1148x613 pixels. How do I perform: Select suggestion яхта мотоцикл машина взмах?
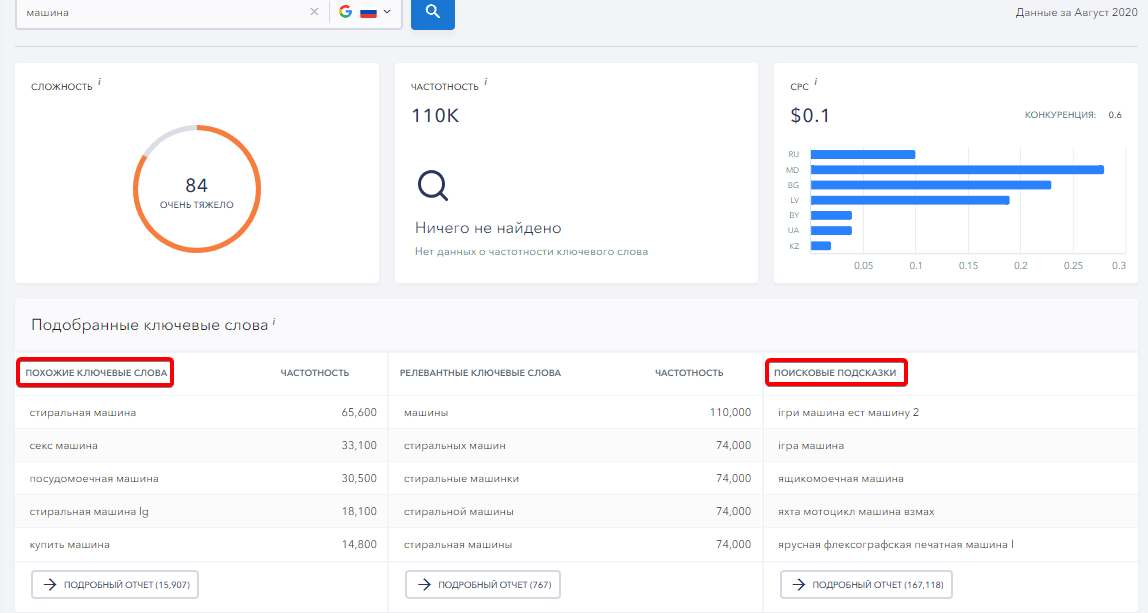tap(856, 511)
